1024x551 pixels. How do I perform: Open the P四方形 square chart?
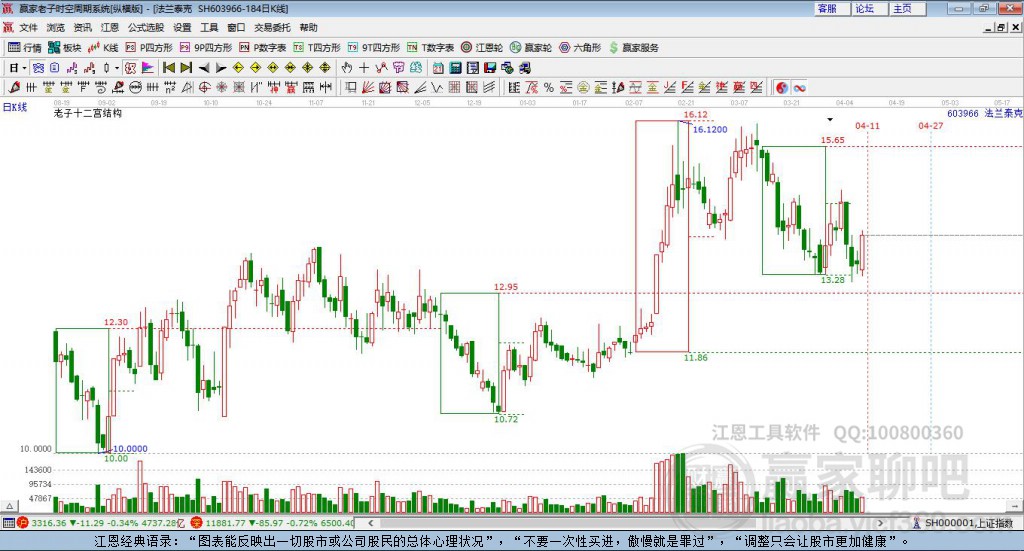pyautogui.click(x=148, y=48)
